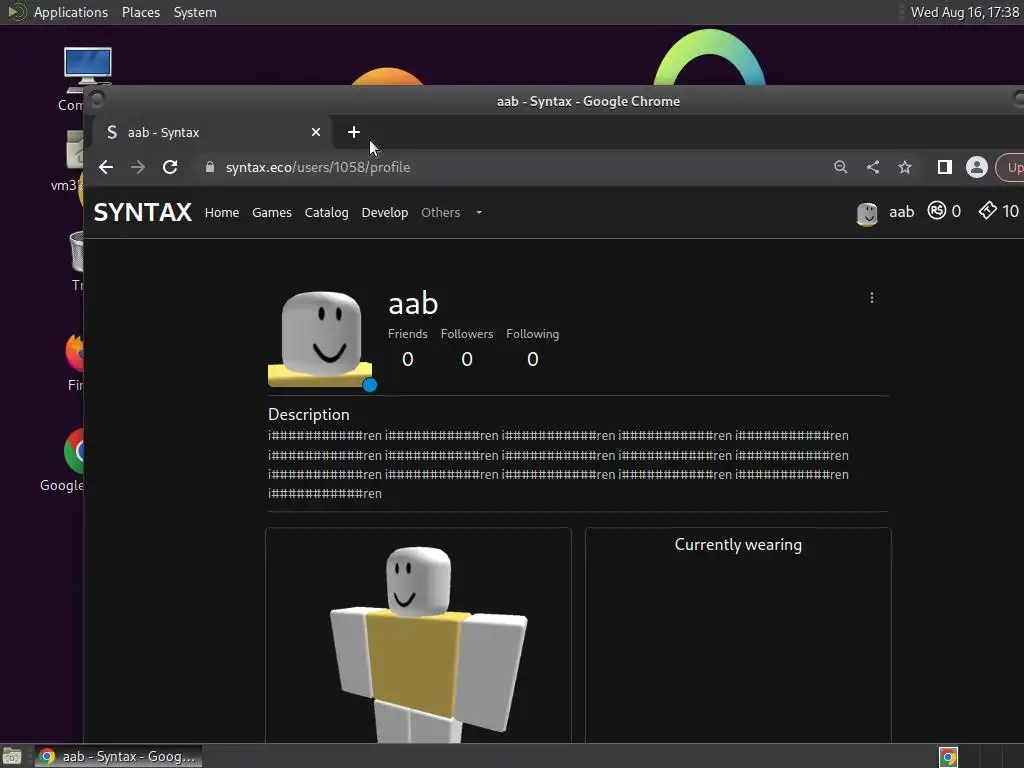Click the clock showing Wed Aug 16
Screen dimensions: 1024x768
click(x=965, y=12)
